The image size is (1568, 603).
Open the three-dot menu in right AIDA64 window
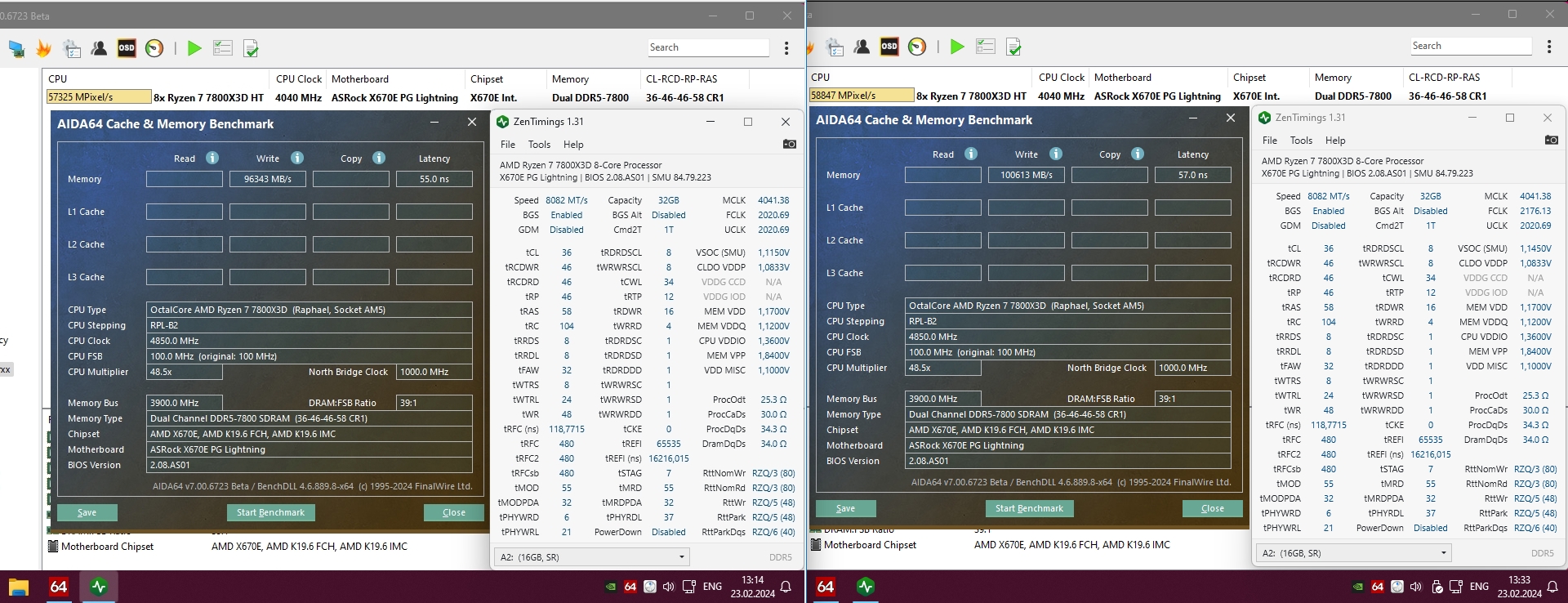pos(1549,47)
